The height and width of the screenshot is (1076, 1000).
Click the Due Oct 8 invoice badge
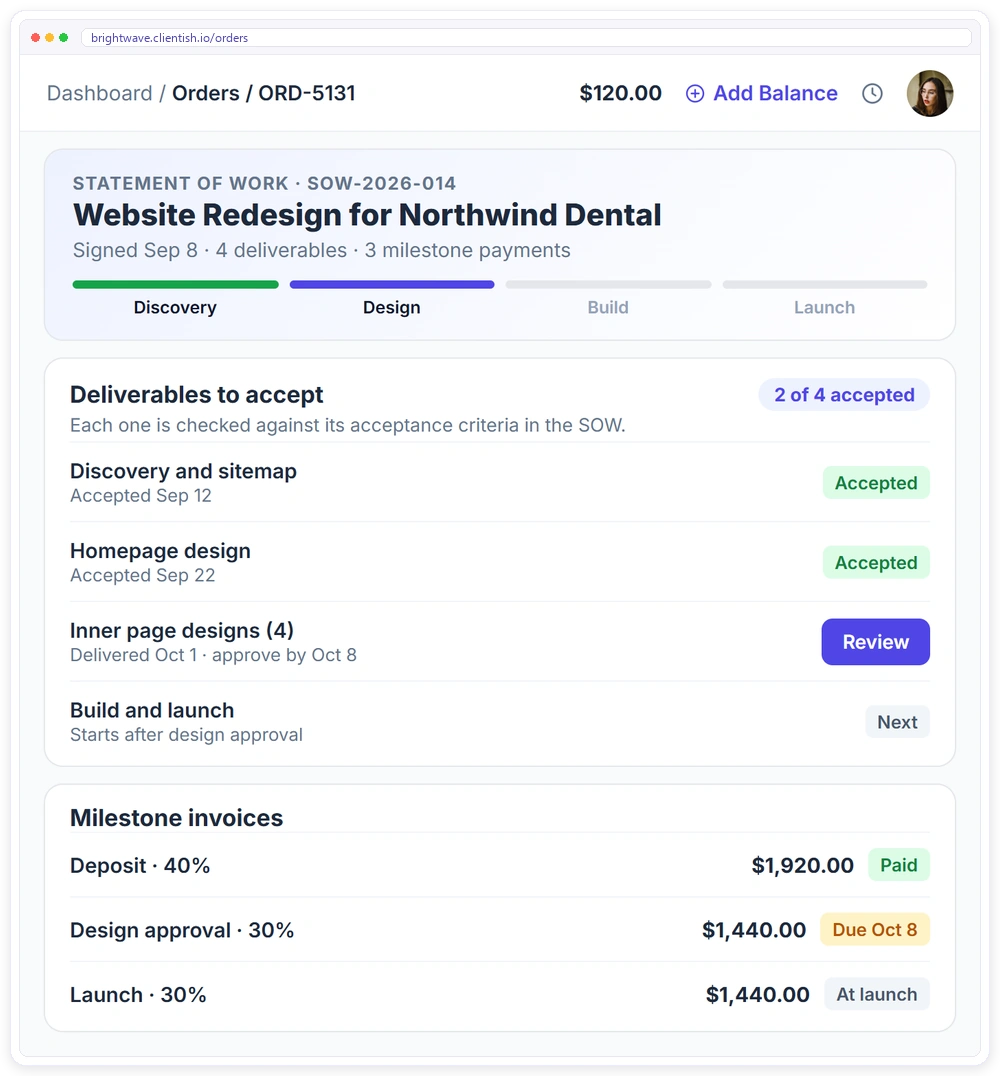874,929
